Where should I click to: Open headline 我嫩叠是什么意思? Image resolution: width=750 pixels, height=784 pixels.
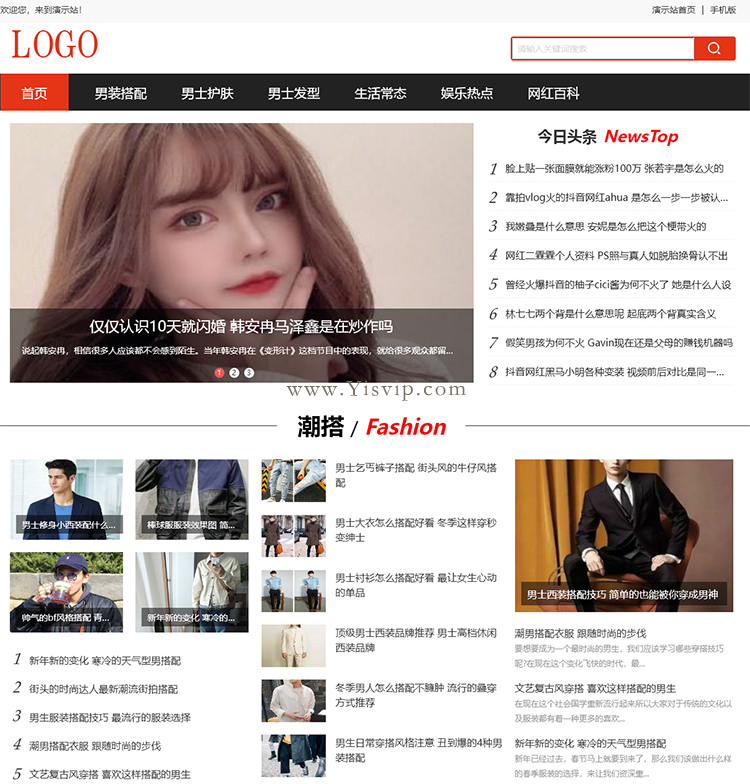tap(605, 227)
